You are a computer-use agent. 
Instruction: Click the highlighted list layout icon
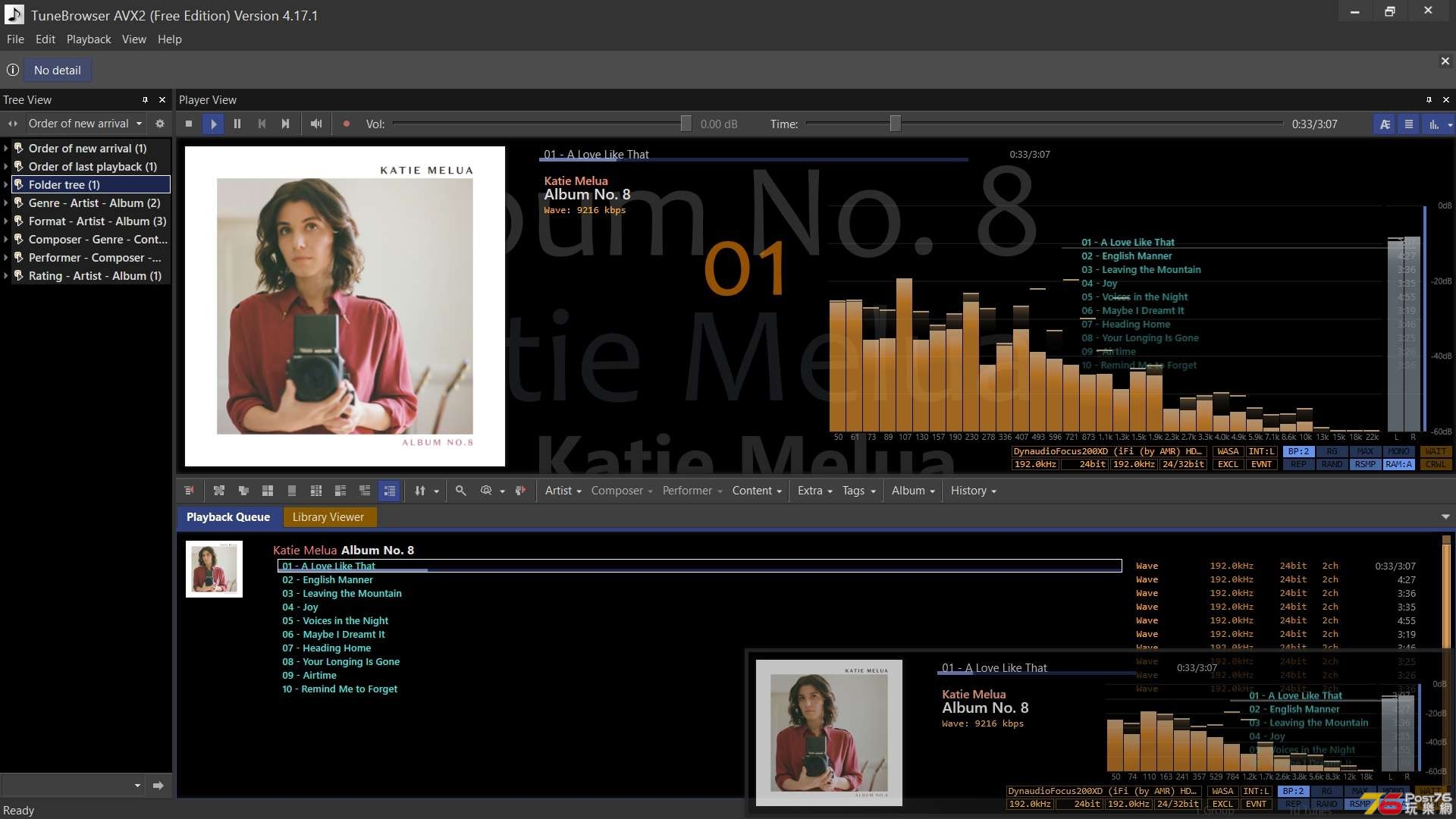[389, 491]
